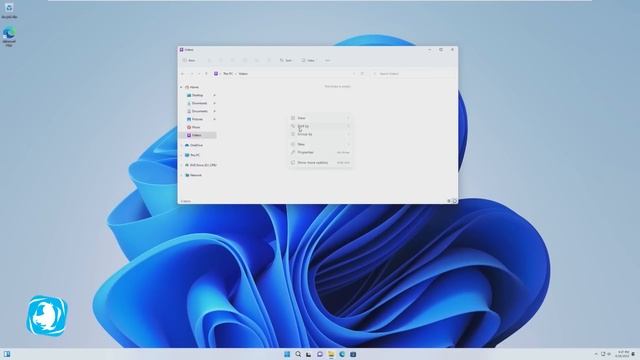The image size is (640, 360).
Task: Show hidden system tray icons
Action: click(596, 354)
